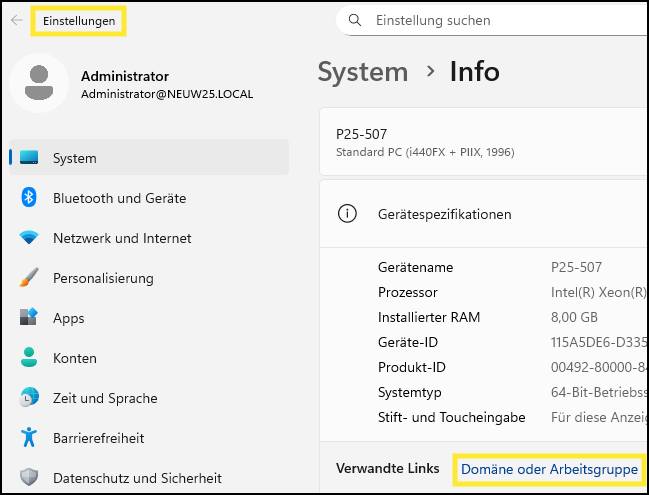Click the Datenschutz shield icon

pyautogui.click(x=29, y=477)
